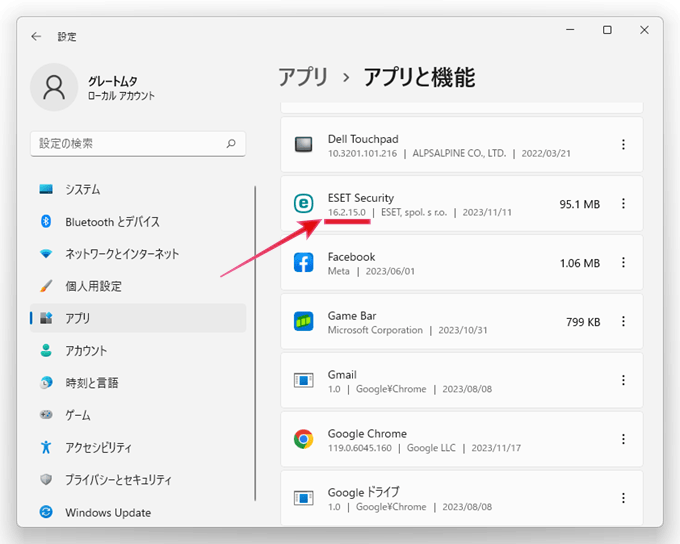Click the privacy shield icon
This screenshot has width=680, height=544.
[x=46, y=479]
